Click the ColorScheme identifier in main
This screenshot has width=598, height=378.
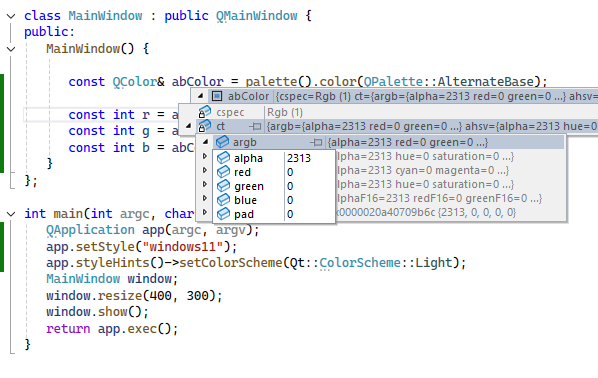(x=360, y=263)
